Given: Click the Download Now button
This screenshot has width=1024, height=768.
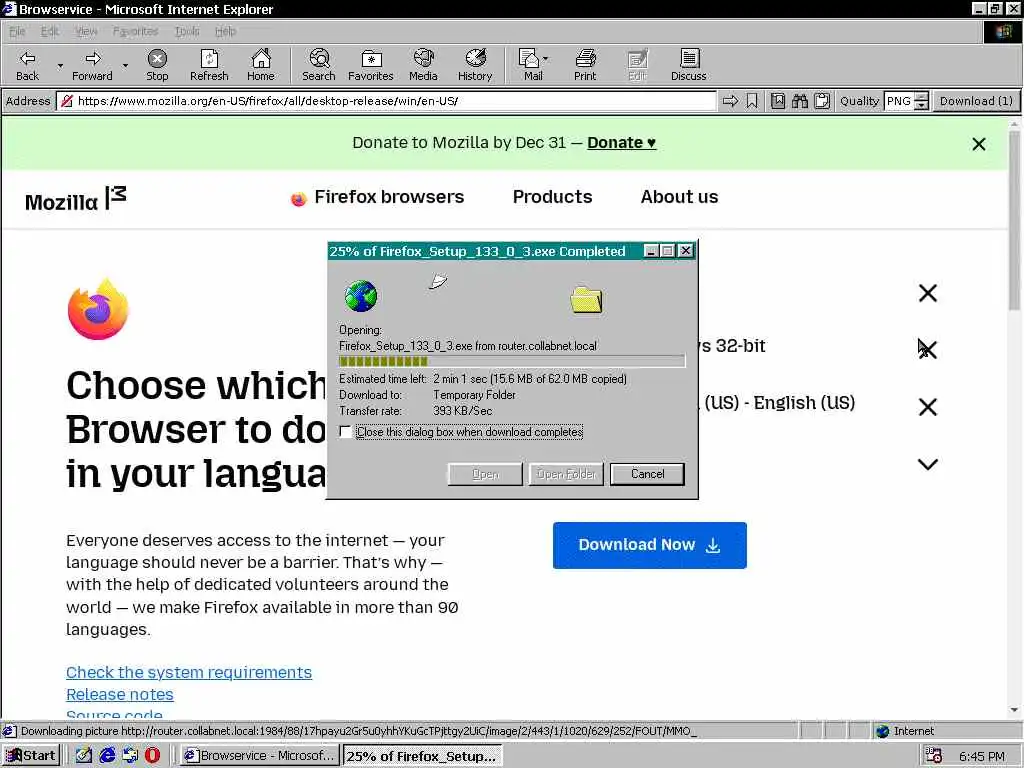Looking at the screenshot, I should click(x=649, y=545).
